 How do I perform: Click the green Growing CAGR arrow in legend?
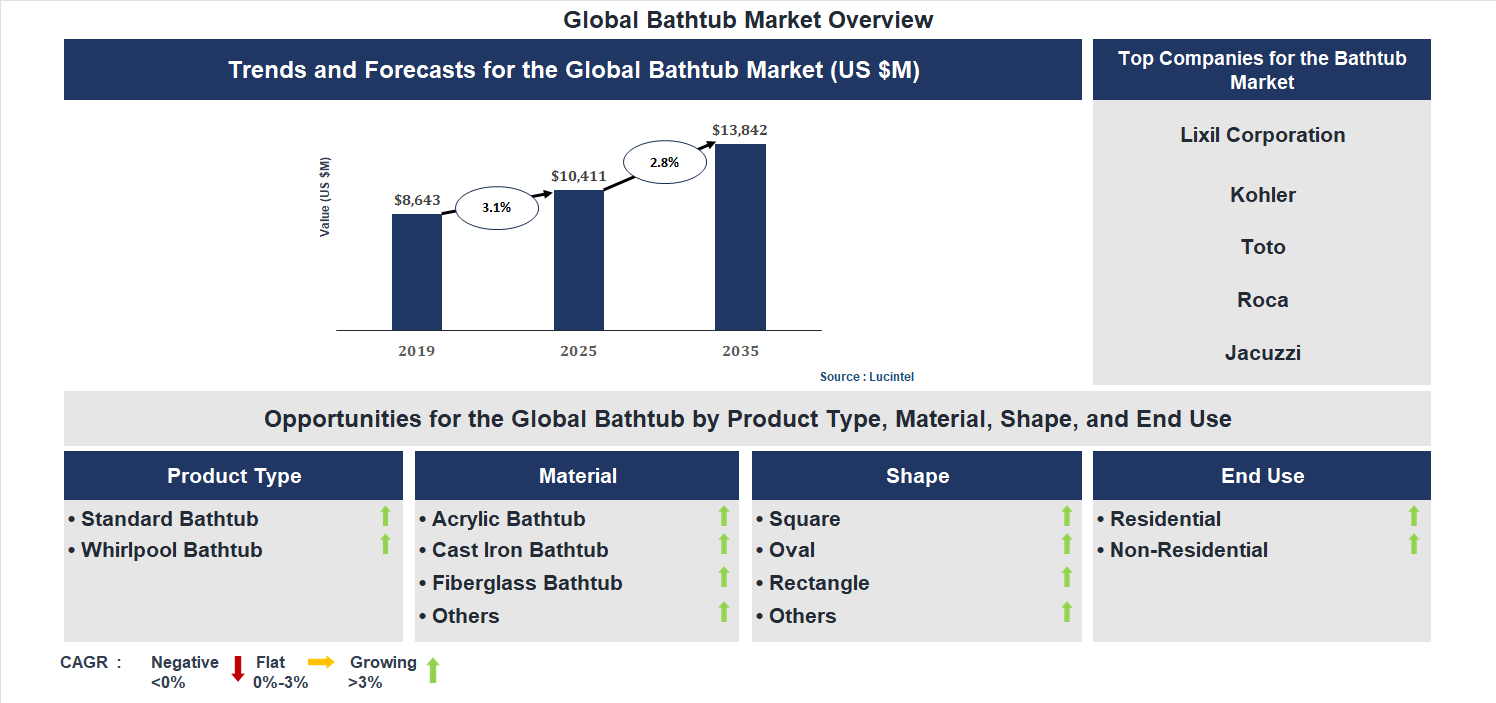tap(434, 670)
